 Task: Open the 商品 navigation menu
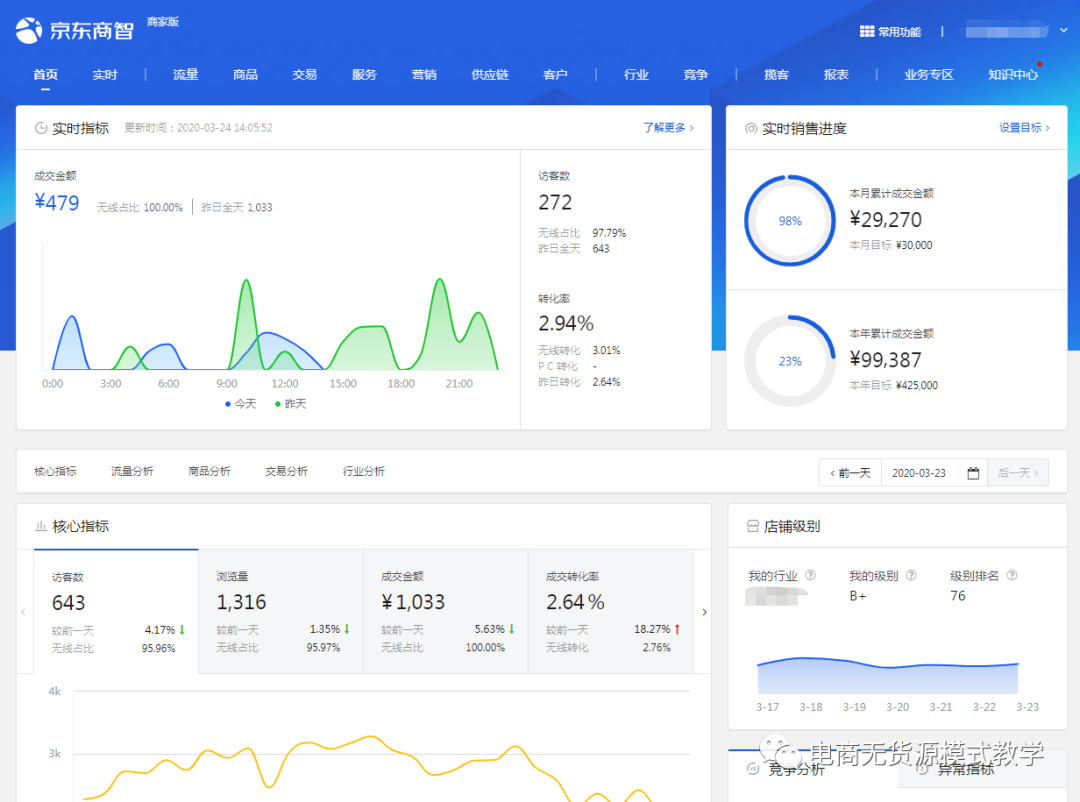pos(245,74)
